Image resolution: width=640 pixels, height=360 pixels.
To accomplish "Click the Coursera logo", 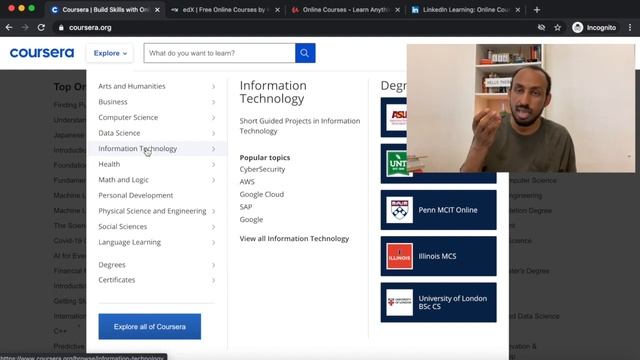I will (42, 53).
